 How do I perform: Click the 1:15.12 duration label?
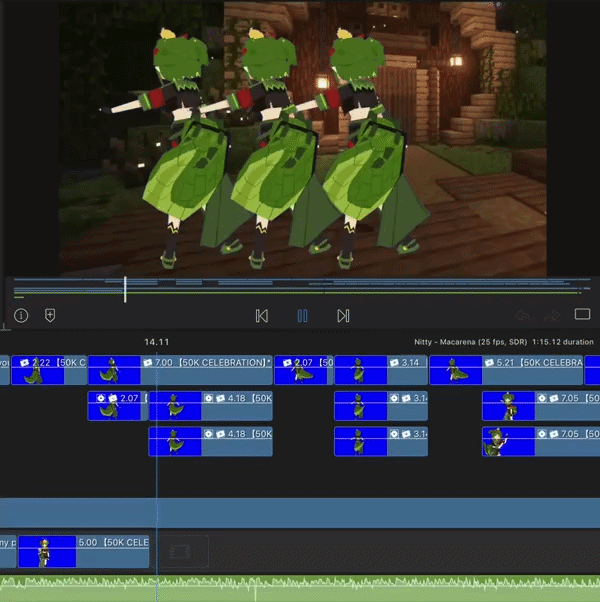coord(563,342)
